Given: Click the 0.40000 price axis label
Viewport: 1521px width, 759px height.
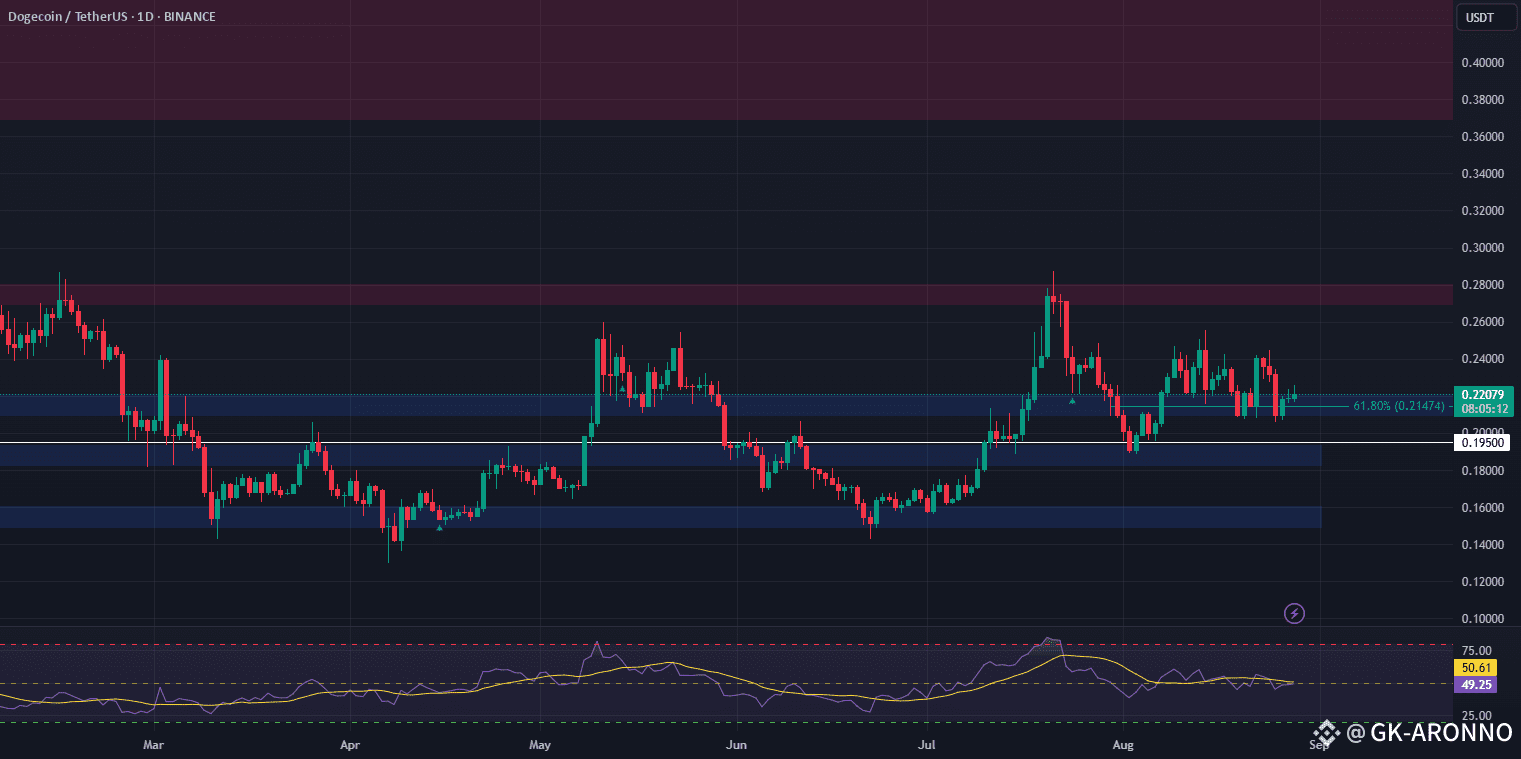Looking at the screenshot, I should (x=1482, y=63).
